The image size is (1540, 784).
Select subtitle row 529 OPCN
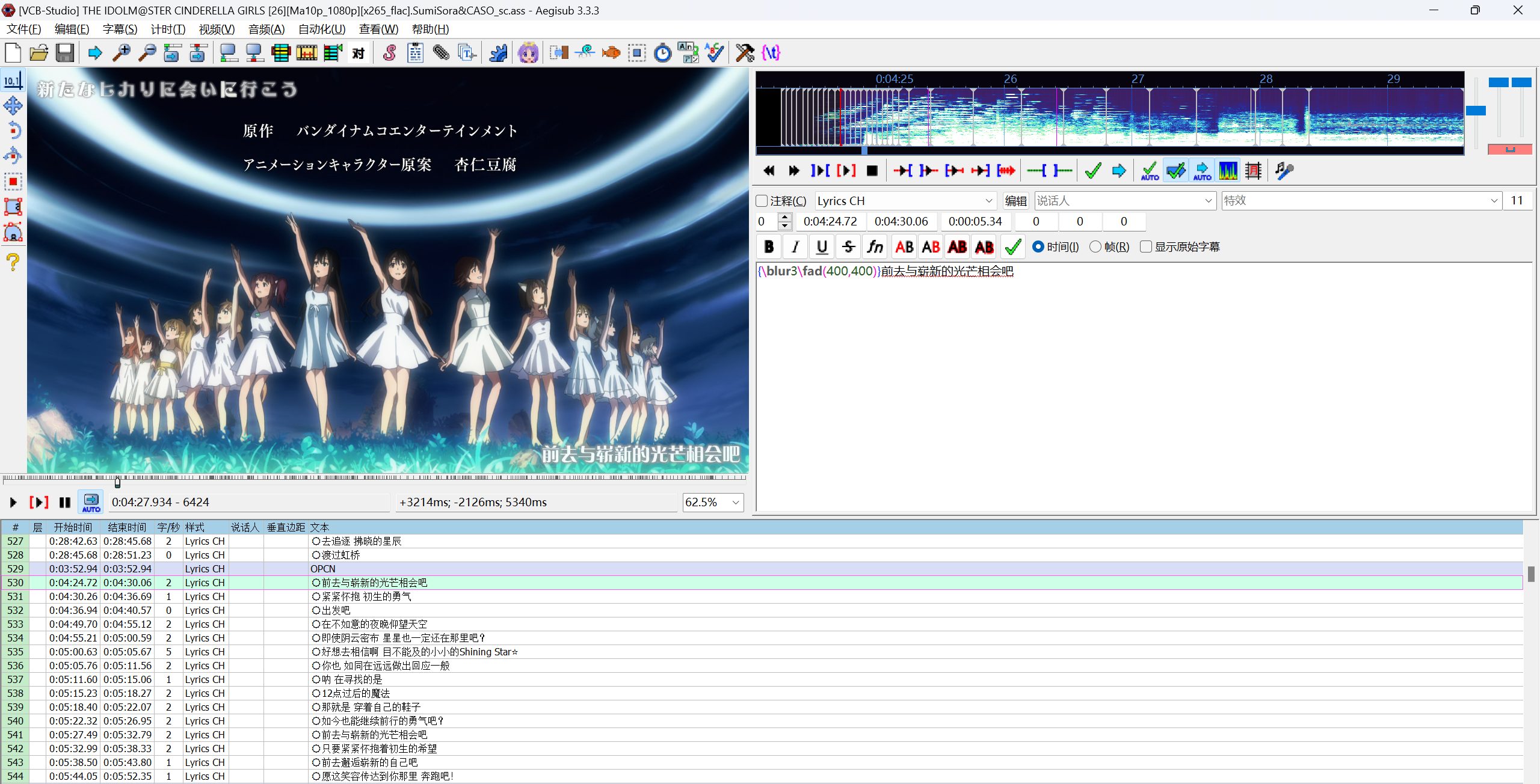pyautogui.click(x=762, y=569)
